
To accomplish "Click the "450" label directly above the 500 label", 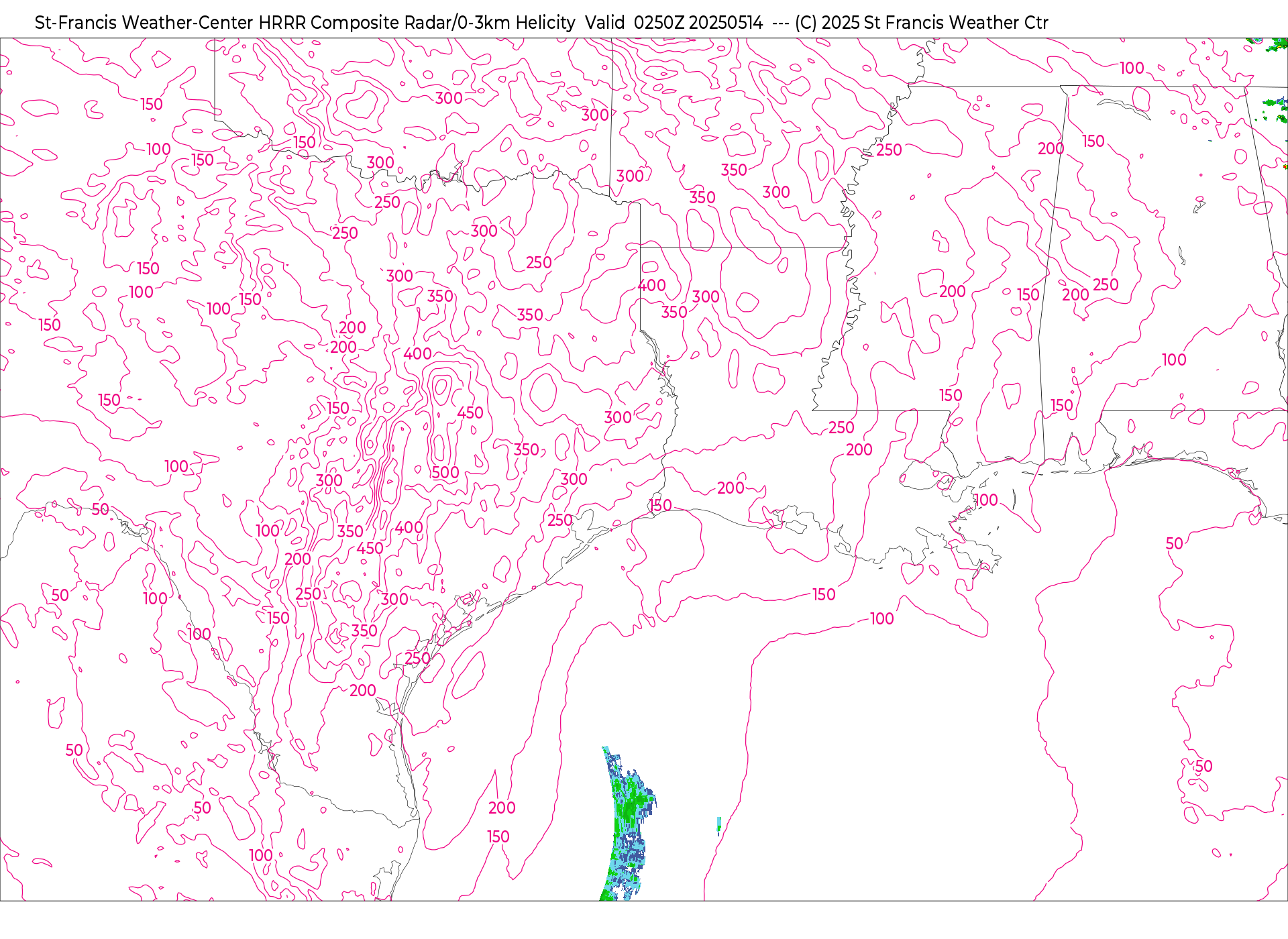I will point(470,413).
